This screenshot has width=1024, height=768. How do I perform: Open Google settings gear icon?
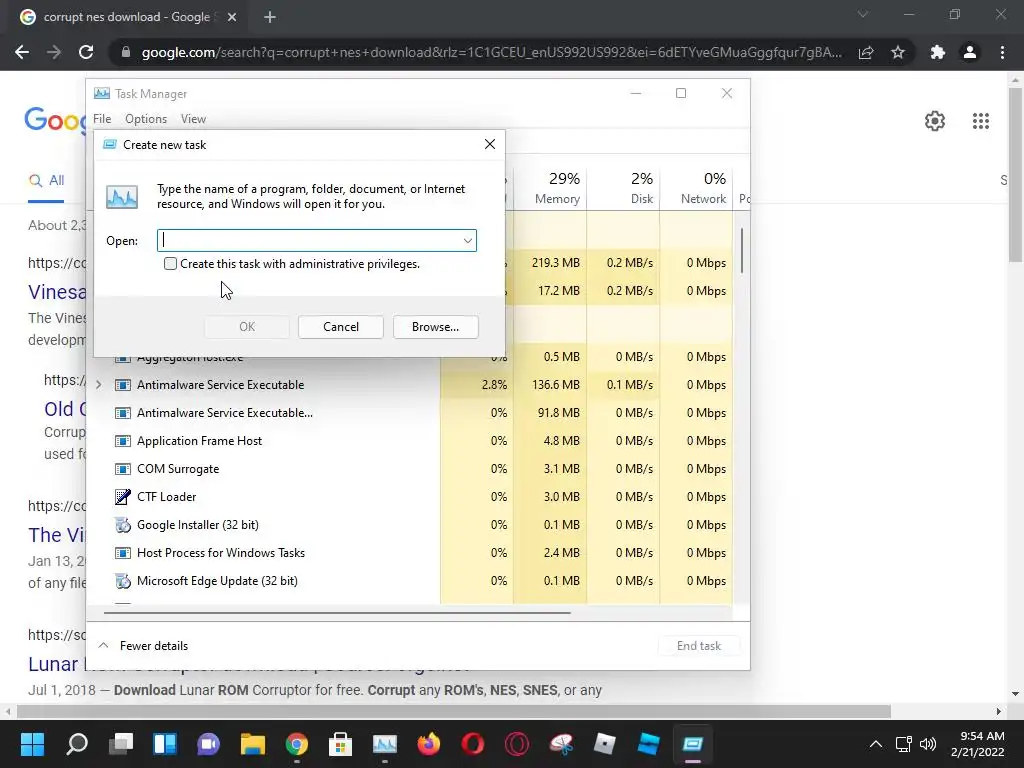click(x=935, y=121)
